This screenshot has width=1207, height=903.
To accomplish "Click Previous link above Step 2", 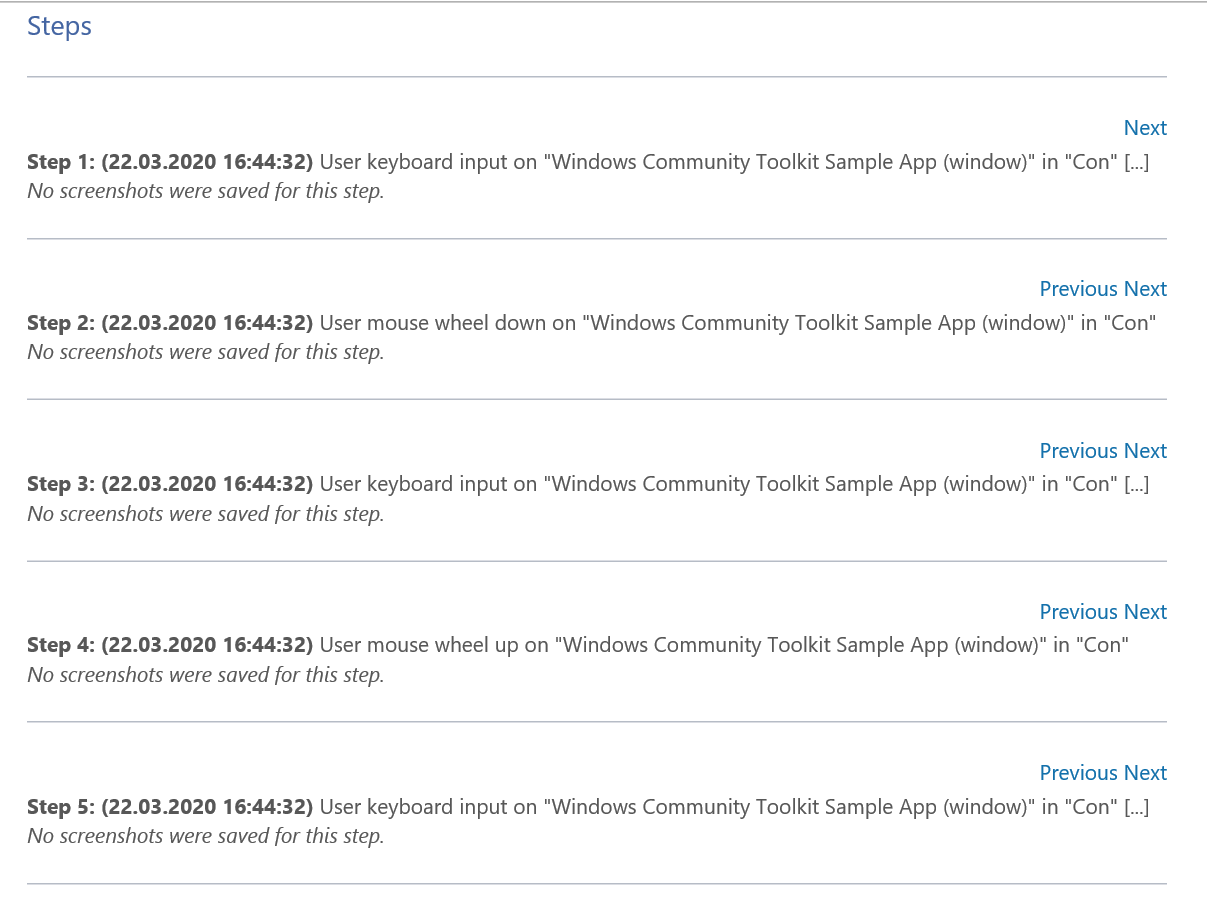I will point(1080,289).
